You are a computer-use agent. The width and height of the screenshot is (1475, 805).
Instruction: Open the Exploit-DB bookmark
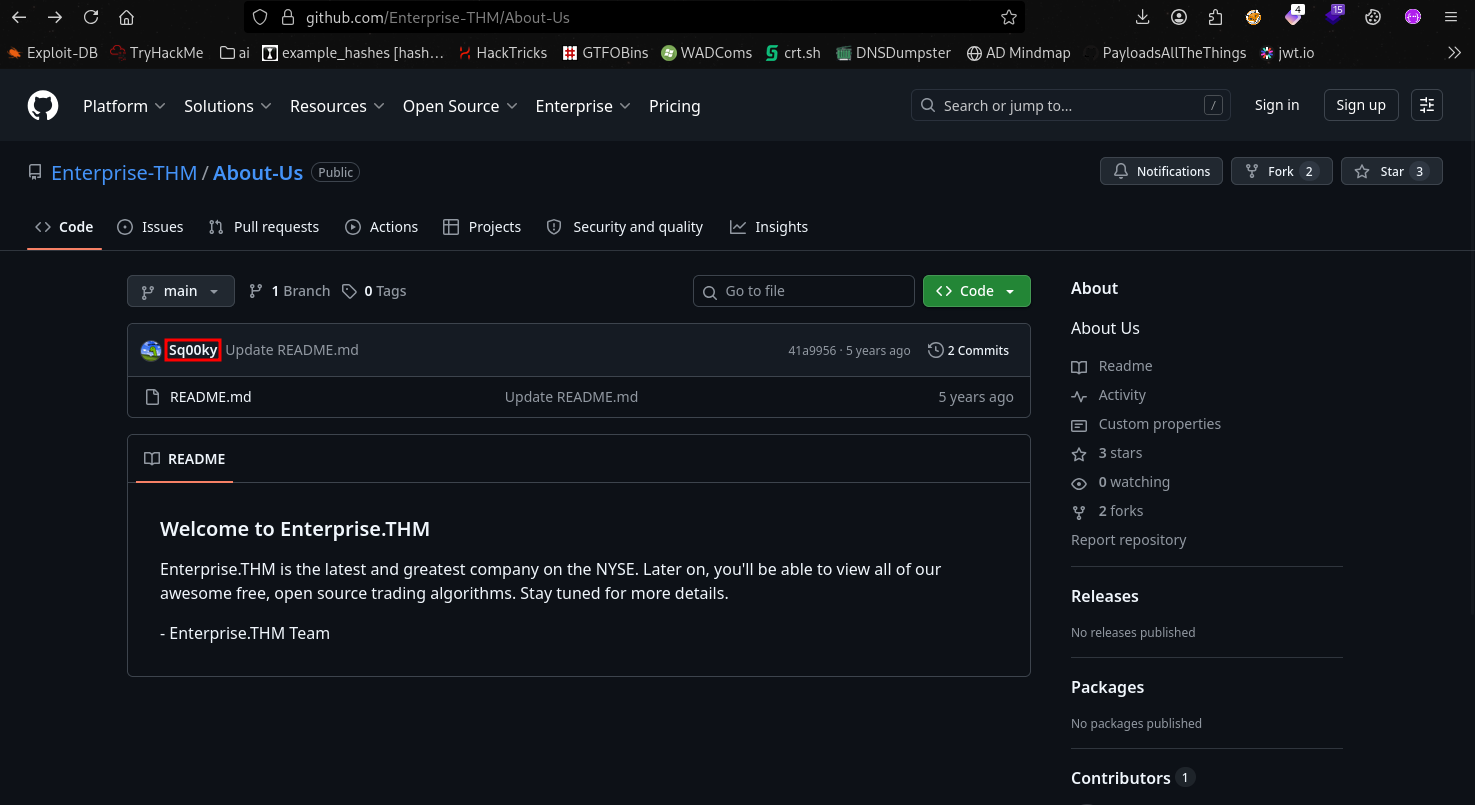click(52, 53)
